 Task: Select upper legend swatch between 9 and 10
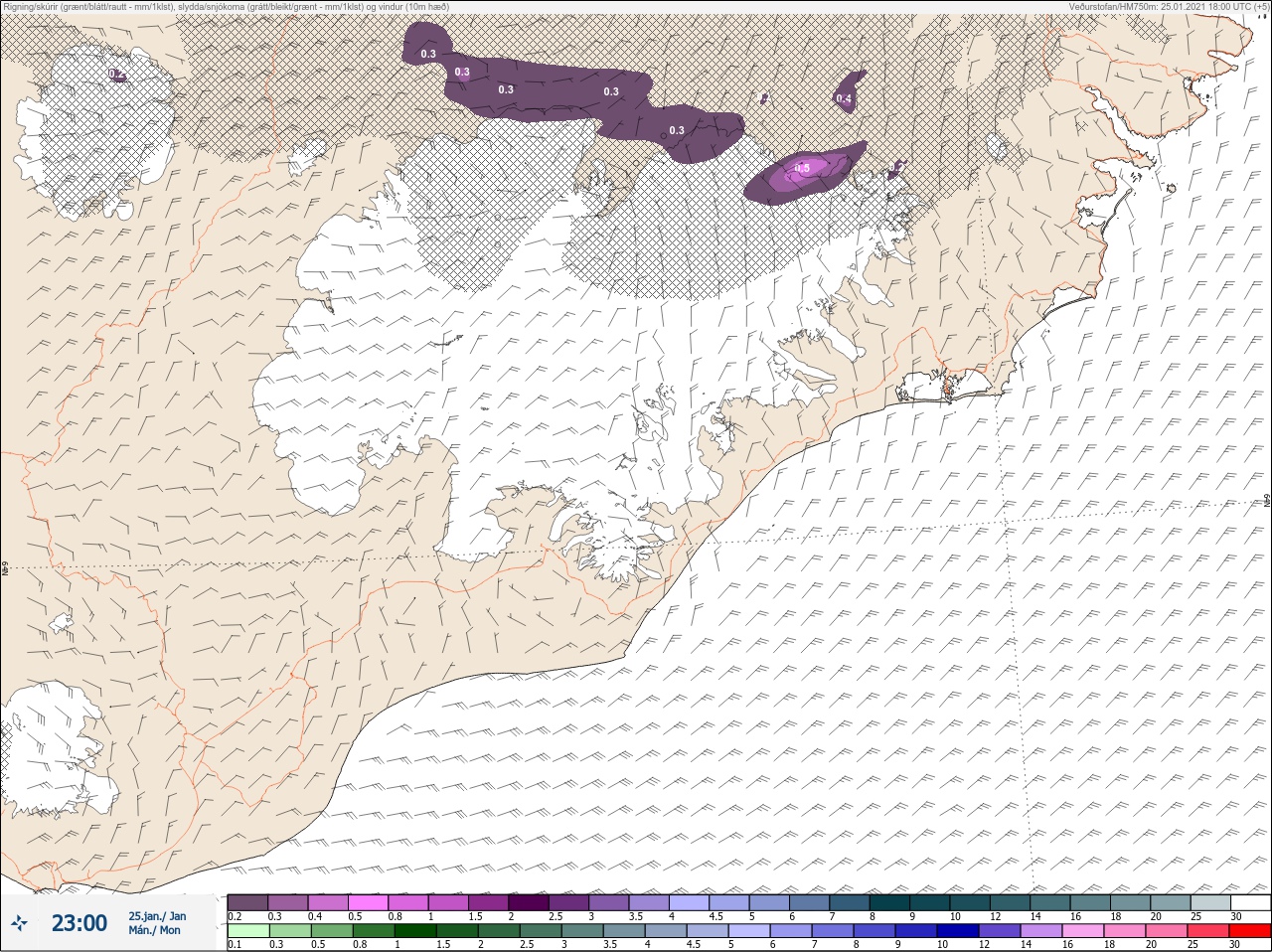(x=930, y=902)
